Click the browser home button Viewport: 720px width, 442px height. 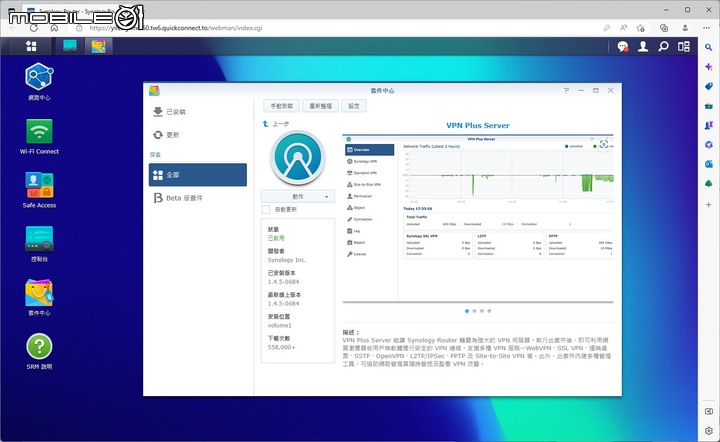tap(54, 28)
